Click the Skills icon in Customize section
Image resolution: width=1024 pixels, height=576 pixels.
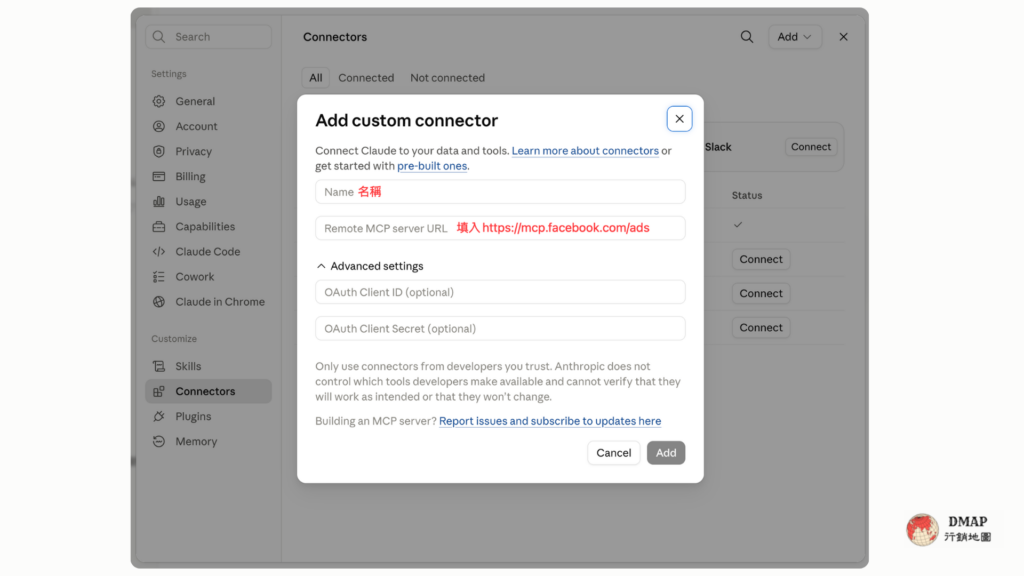click(159, 366)
